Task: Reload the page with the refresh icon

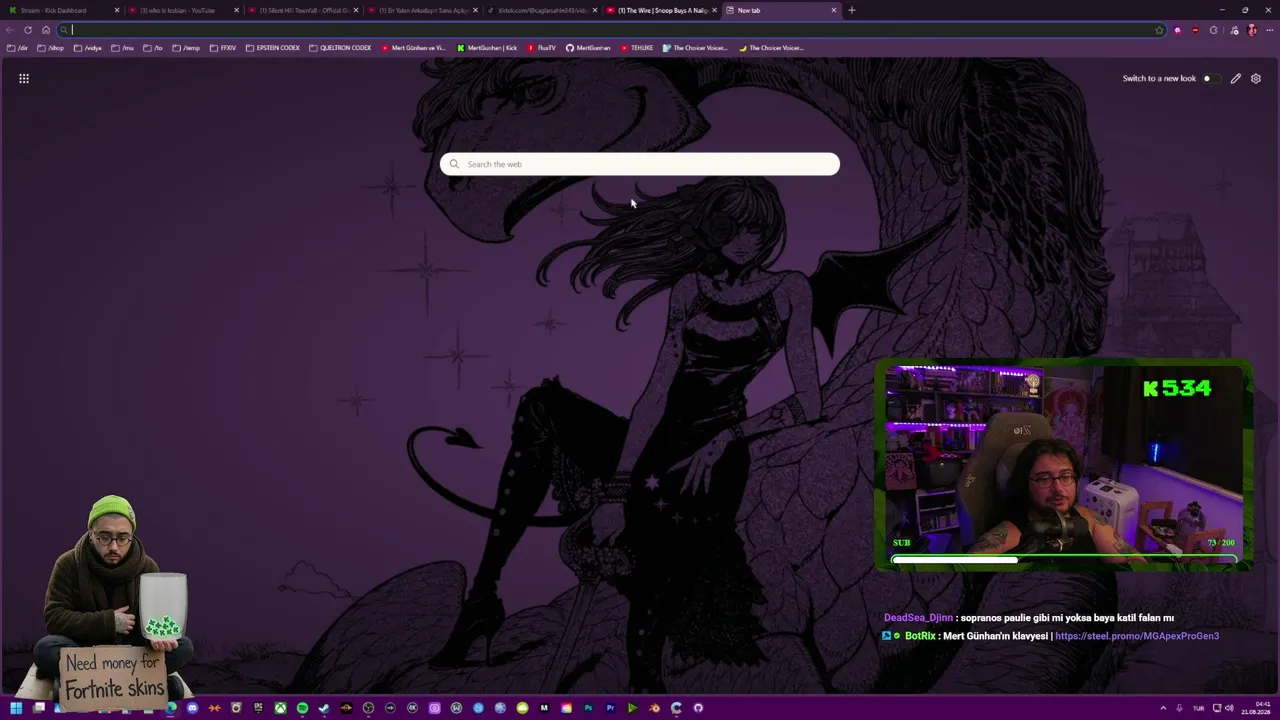Action: (28, 30)
